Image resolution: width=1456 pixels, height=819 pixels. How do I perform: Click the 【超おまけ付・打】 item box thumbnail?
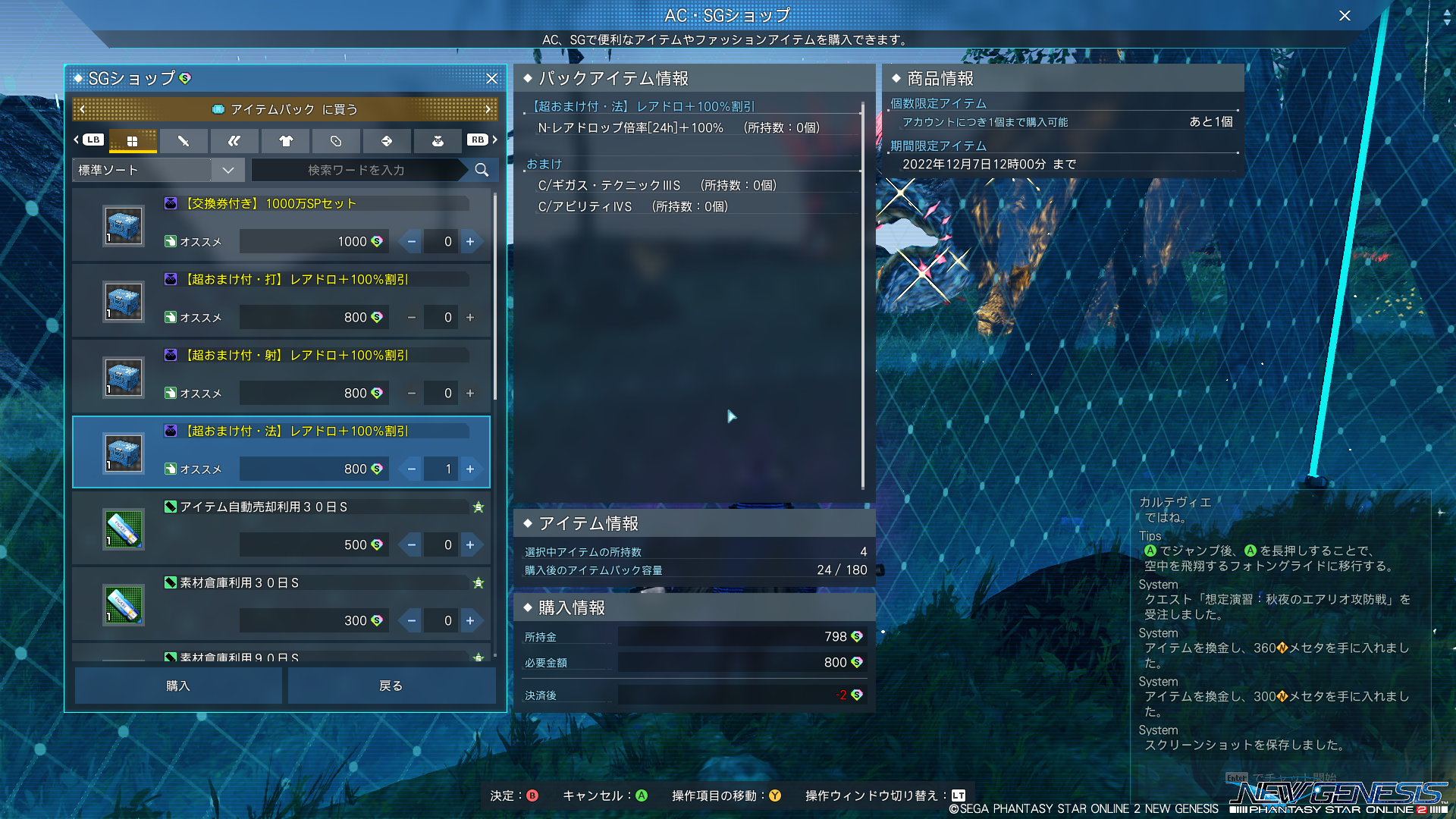tap(124, 301)
